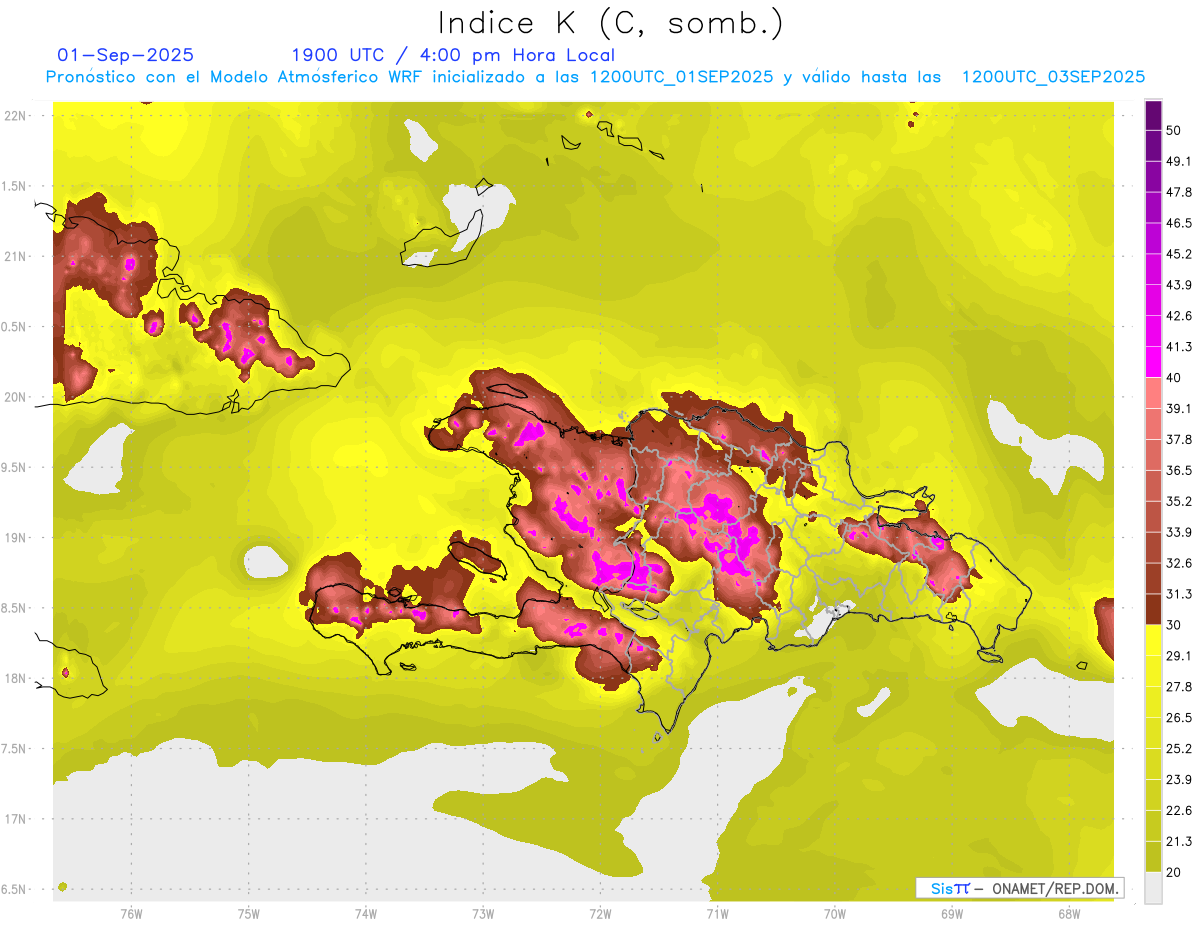Click the '22N' latitude label

click(x=14, y=116)
